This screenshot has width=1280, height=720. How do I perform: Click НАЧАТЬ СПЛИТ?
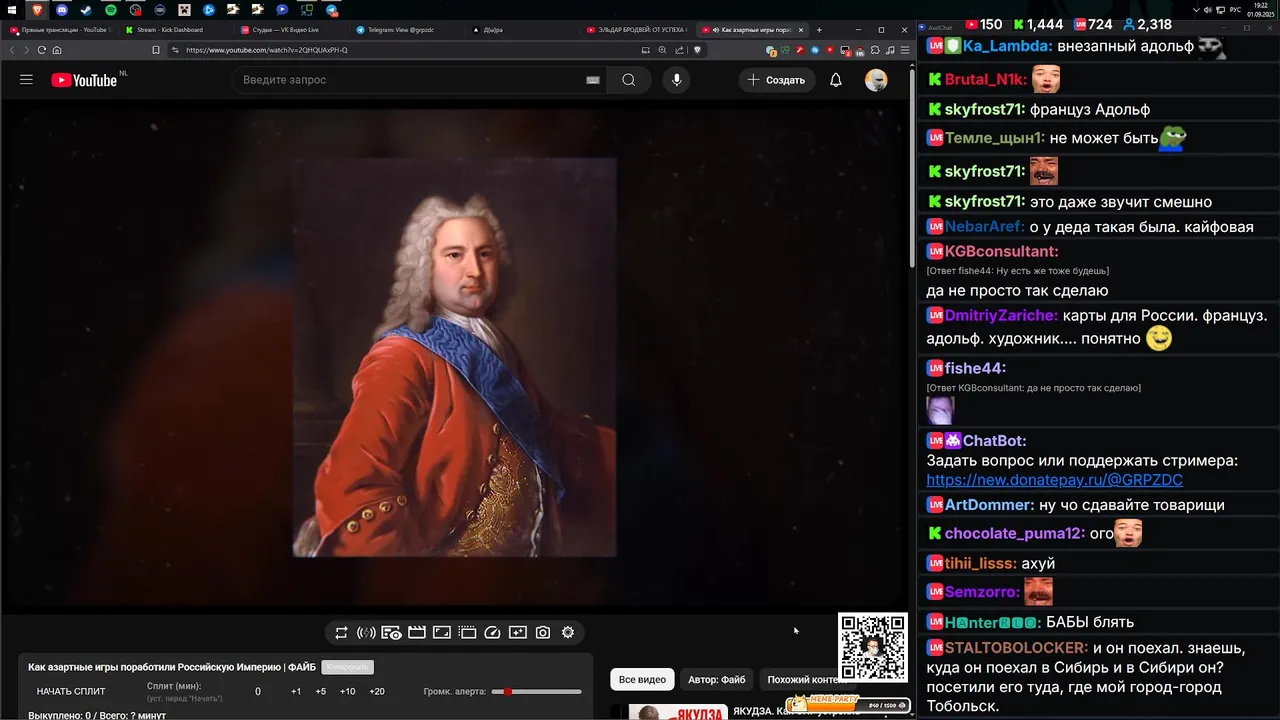pos(71,691)
